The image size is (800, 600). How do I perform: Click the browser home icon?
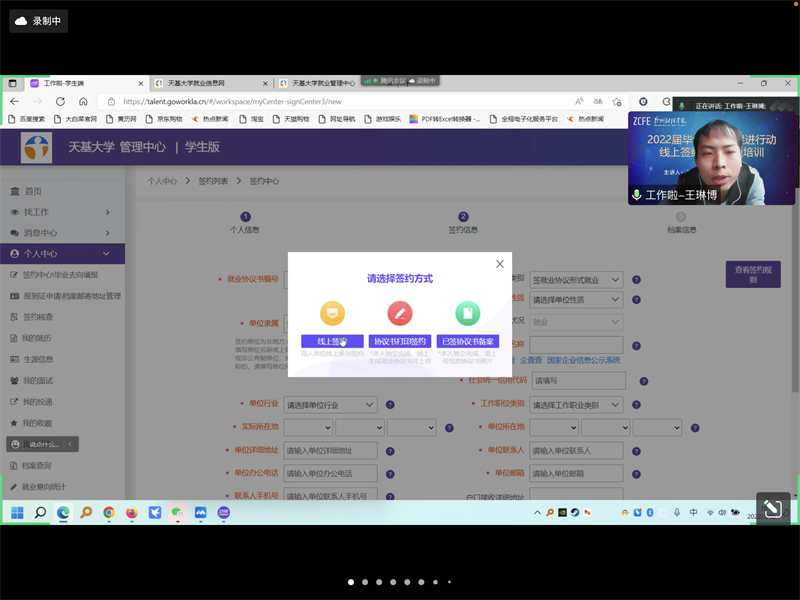pyautogui.click(x=83, y=101)
